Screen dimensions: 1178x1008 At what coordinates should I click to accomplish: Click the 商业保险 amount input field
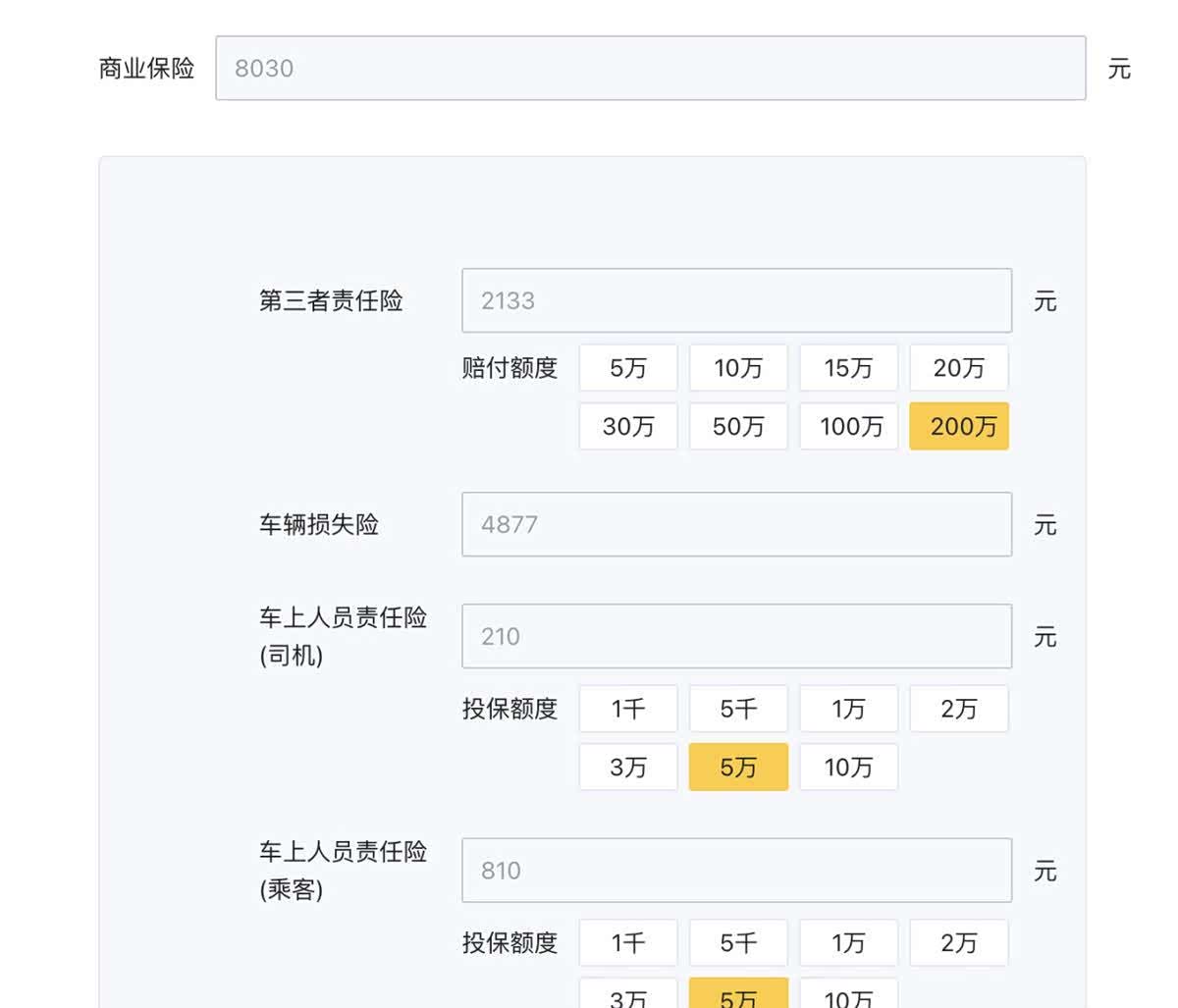coord(650,69)
